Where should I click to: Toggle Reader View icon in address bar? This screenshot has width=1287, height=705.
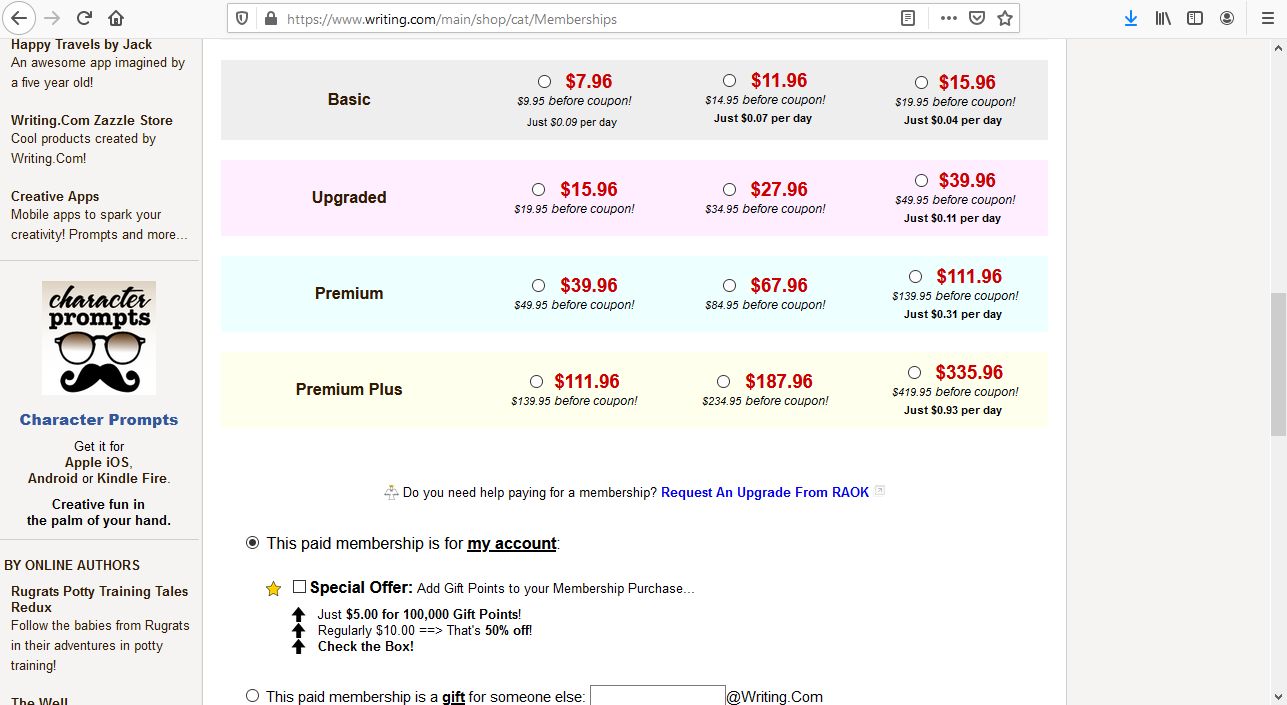(908, 18)
